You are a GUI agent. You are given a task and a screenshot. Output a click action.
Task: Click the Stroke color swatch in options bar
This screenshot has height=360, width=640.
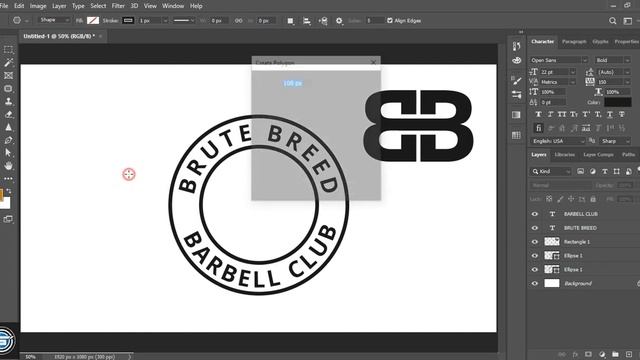point(128,20)
